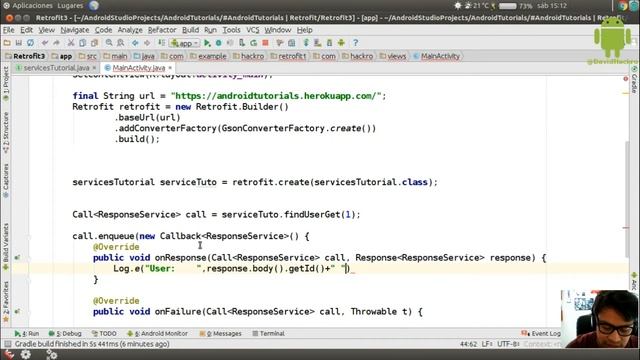
Task: Open the Build menu
Action: click(x=190, y=30)
